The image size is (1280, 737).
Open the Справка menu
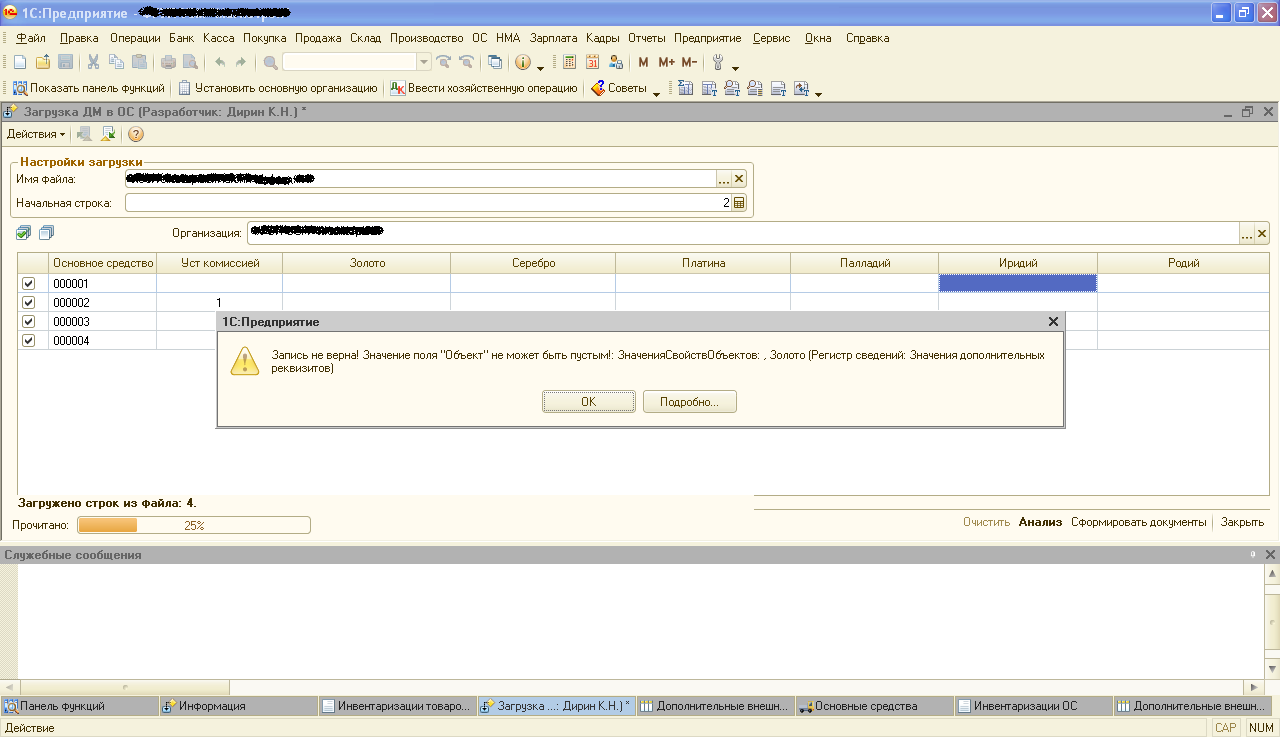867,38
